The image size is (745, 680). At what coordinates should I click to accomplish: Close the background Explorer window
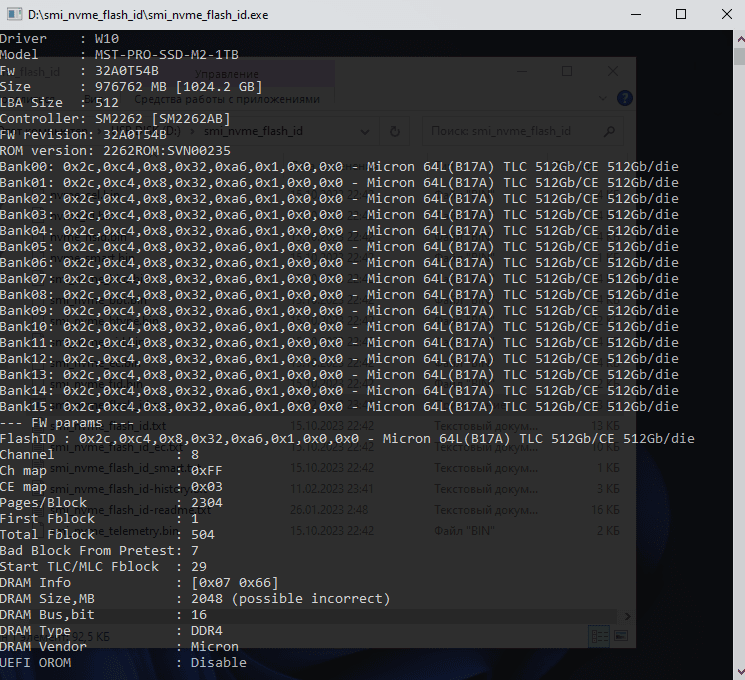pos(613,71)
